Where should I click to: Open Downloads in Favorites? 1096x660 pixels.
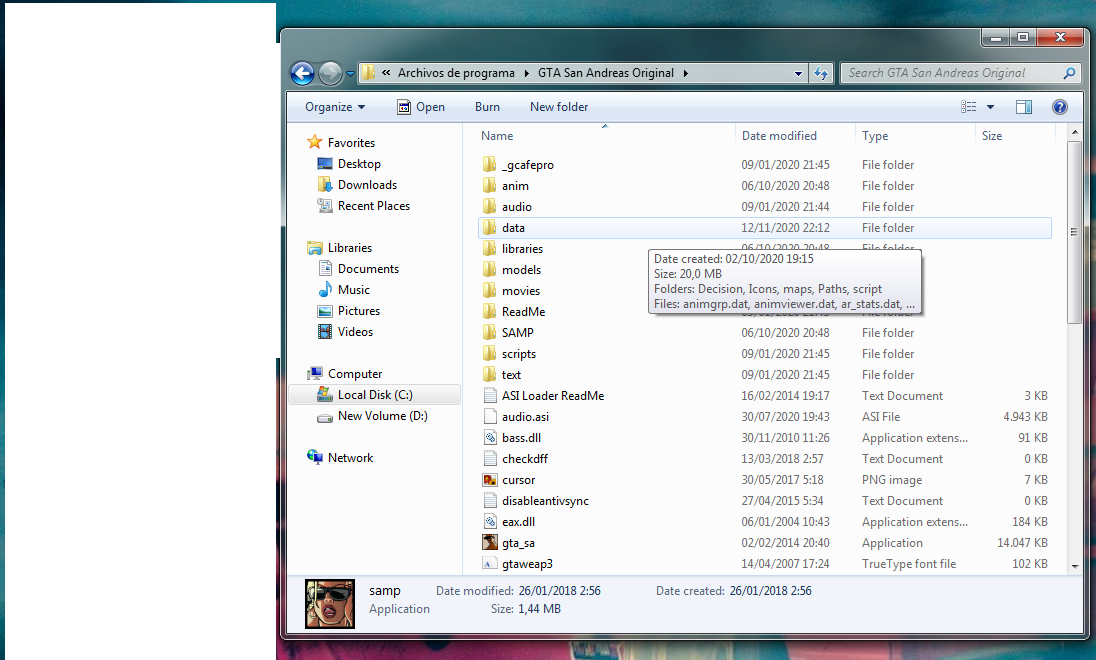coord(367,185)
